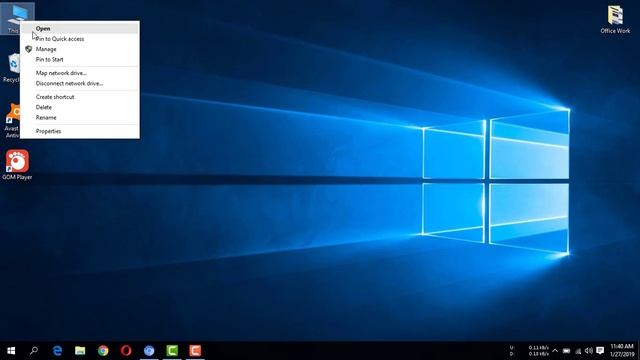Choose Open in the context menu
640x360 pixels.
80,29
